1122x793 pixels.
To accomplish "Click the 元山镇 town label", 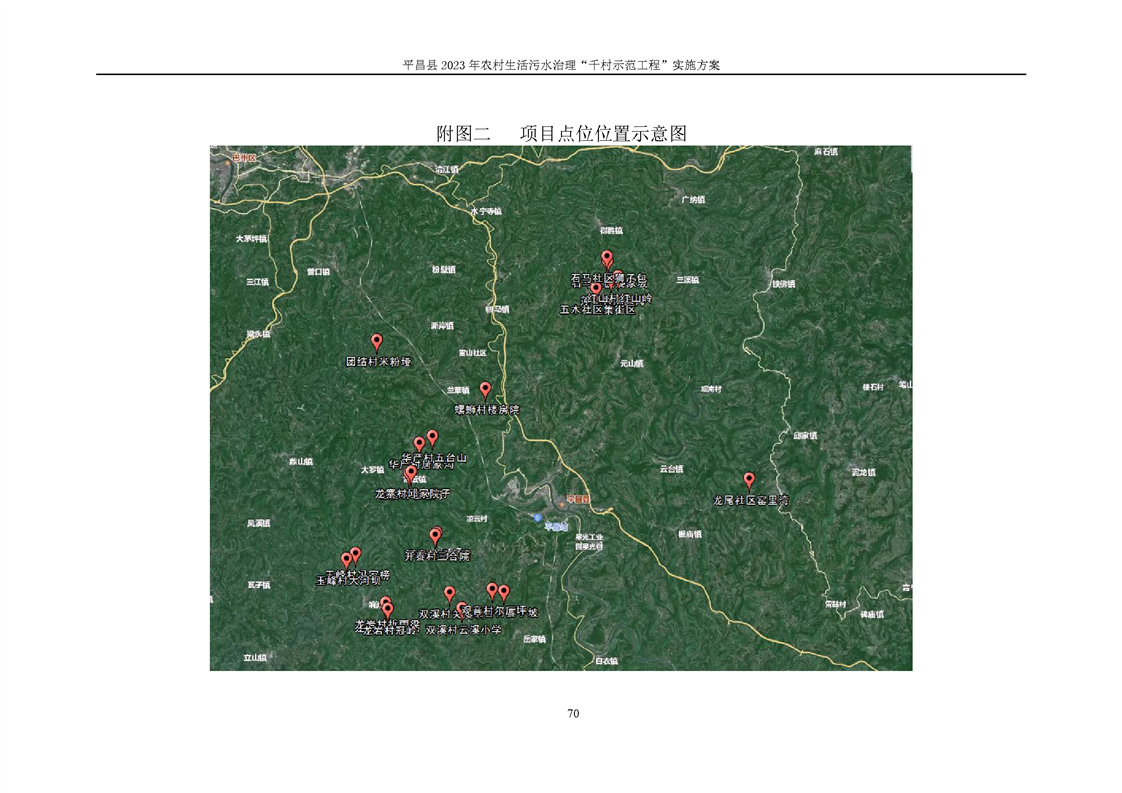I will tap(633, 364).
